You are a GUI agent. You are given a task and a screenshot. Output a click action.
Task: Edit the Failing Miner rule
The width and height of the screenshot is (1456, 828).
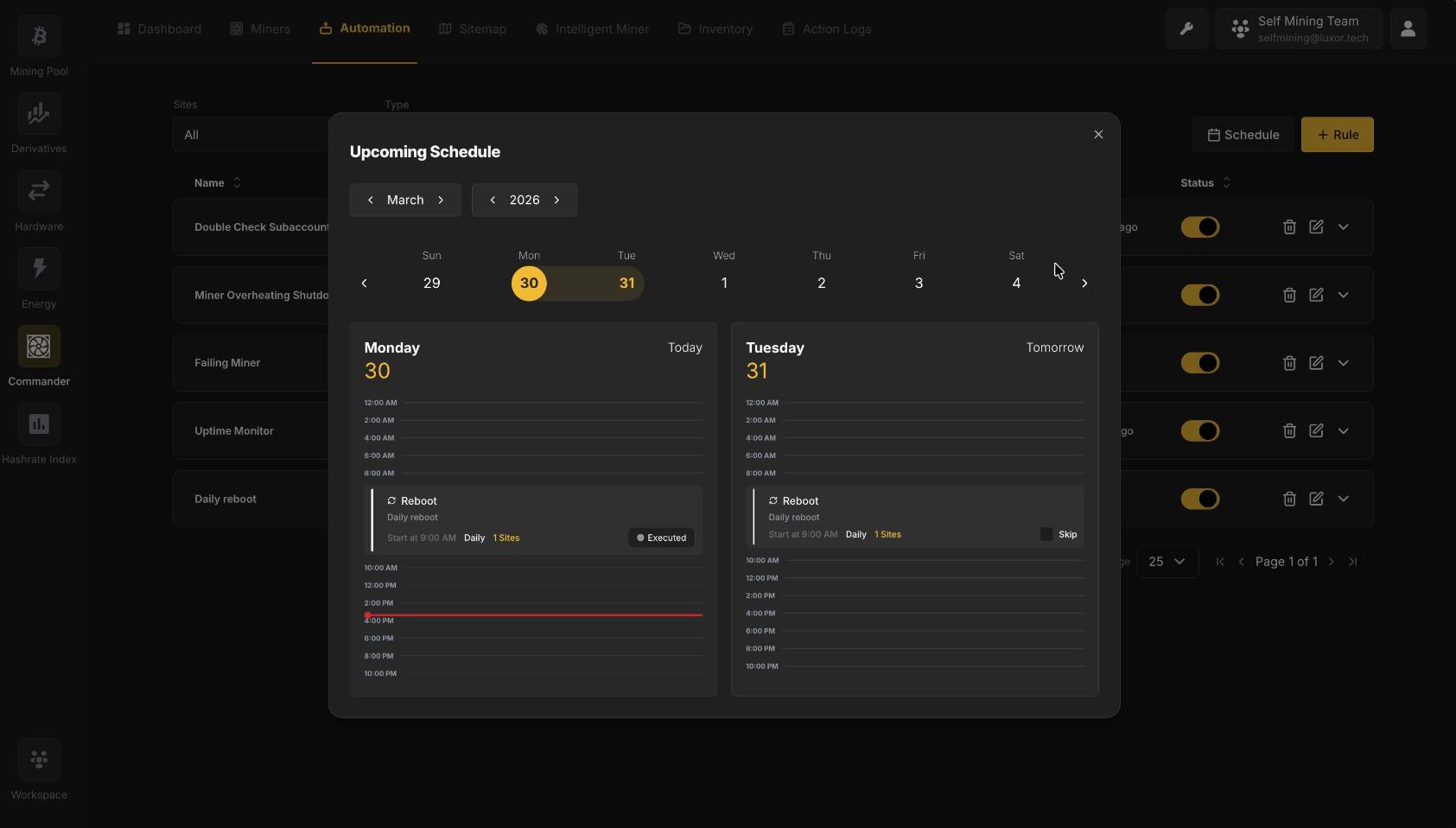(1316, 363)
